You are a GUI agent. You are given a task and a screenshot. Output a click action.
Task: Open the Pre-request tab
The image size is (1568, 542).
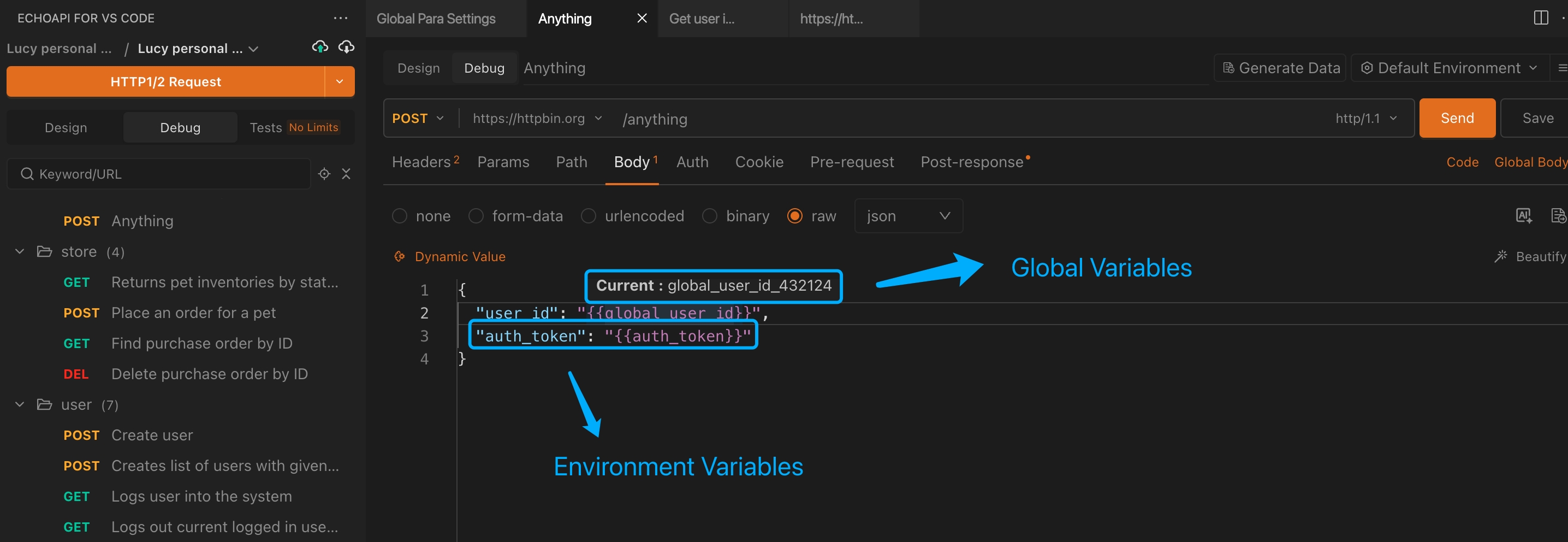pos(852,162)
